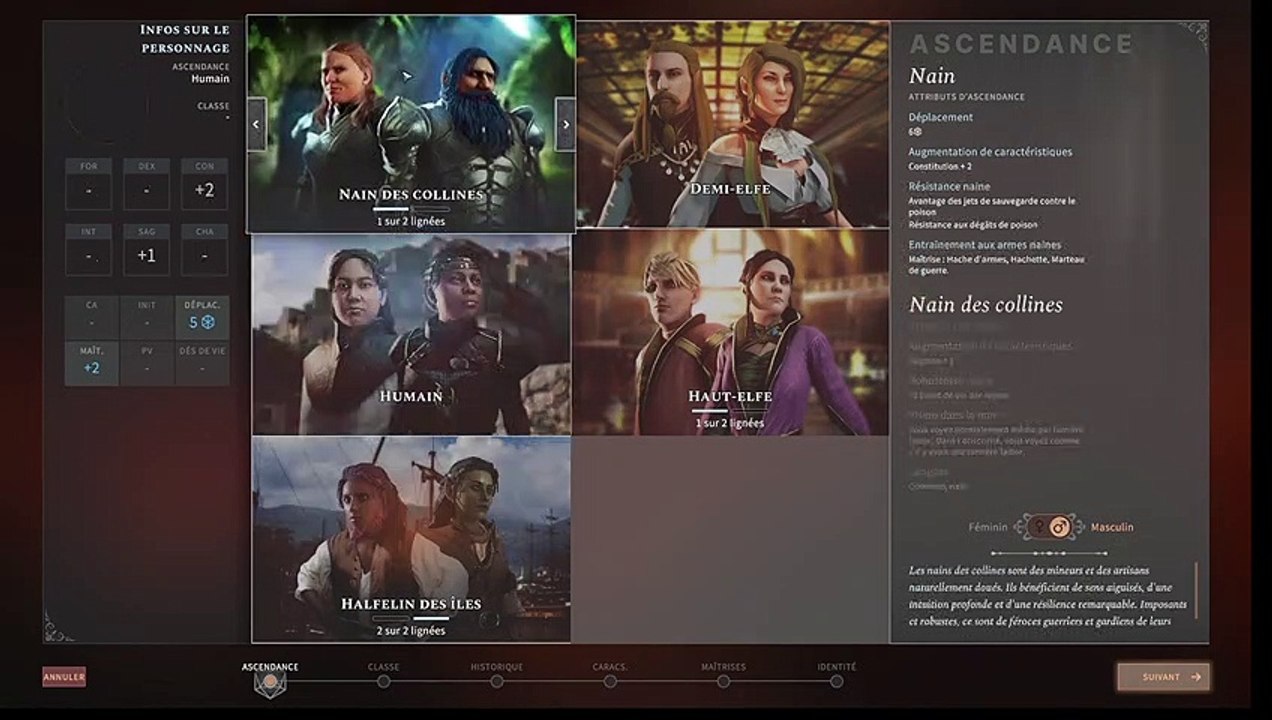
Task: Click the '1 sur 2 lignées' indicator under Haut-elfe
Action: point(730,423)
